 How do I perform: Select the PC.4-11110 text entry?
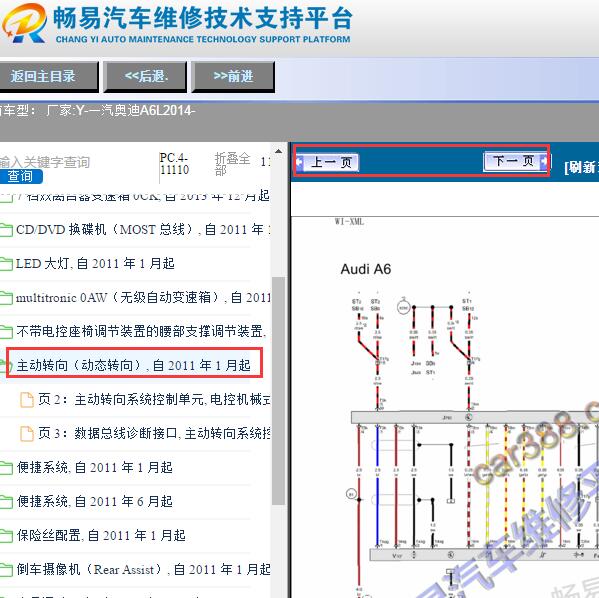pos(174,164)
